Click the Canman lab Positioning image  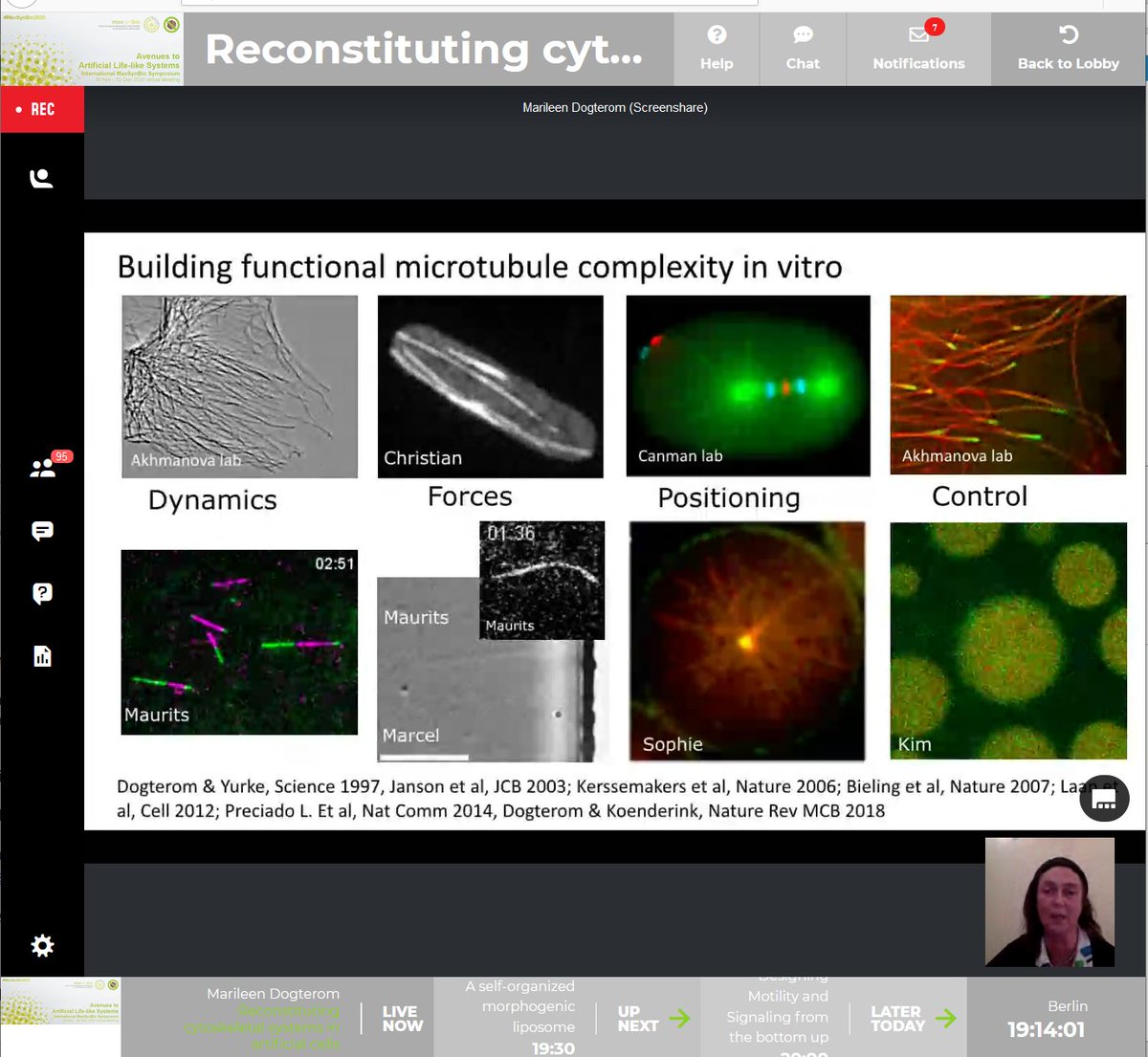tap(748, 385)
